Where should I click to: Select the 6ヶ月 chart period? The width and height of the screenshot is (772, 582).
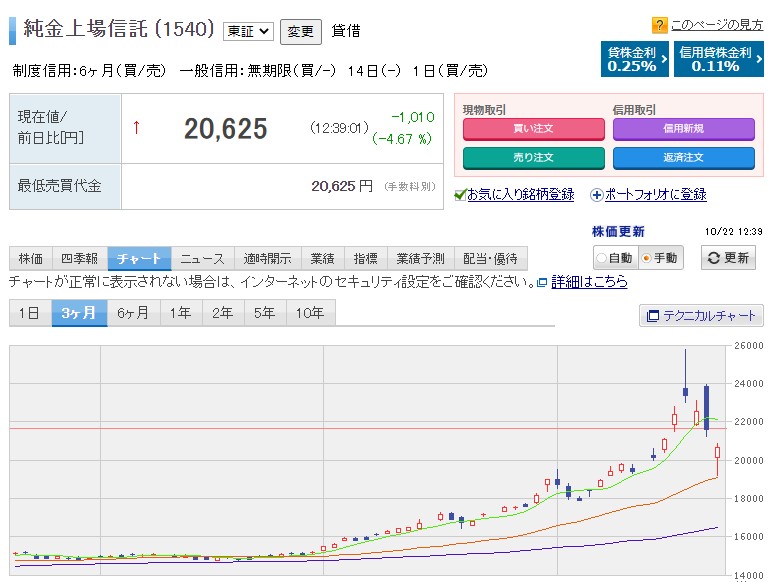click(132, 313)
